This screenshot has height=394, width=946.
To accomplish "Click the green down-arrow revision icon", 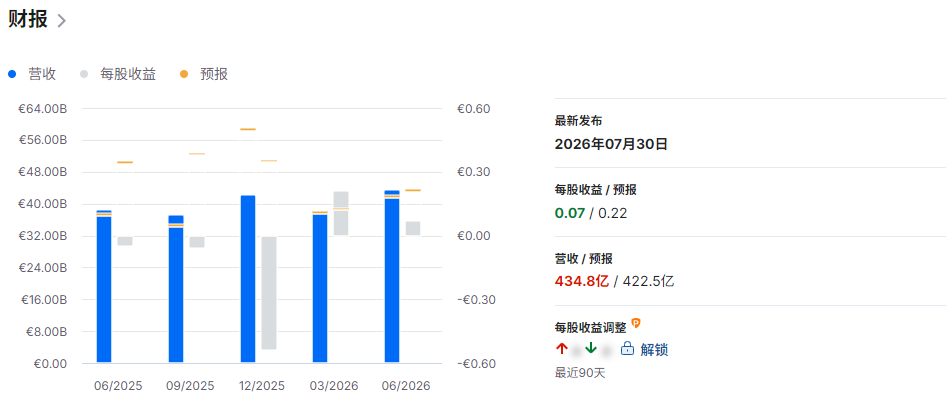I will (591, 349).
